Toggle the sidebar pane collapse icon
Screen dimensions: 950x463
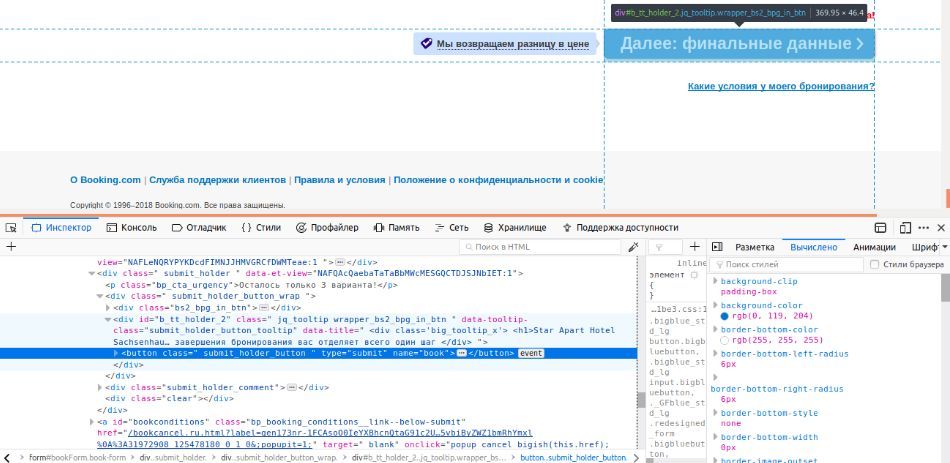coord(717,247)
